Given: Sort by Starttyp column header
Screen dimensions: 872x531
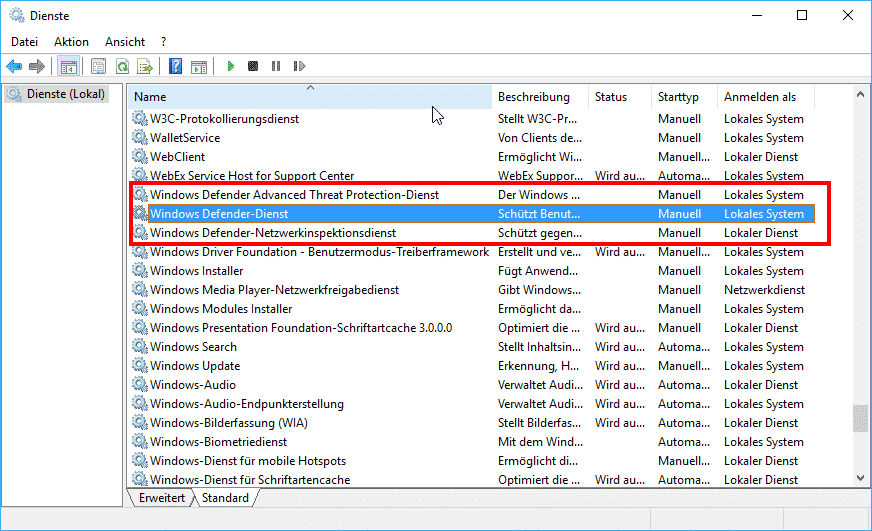Looking at the screenshot, I should (x=685, y=97).
